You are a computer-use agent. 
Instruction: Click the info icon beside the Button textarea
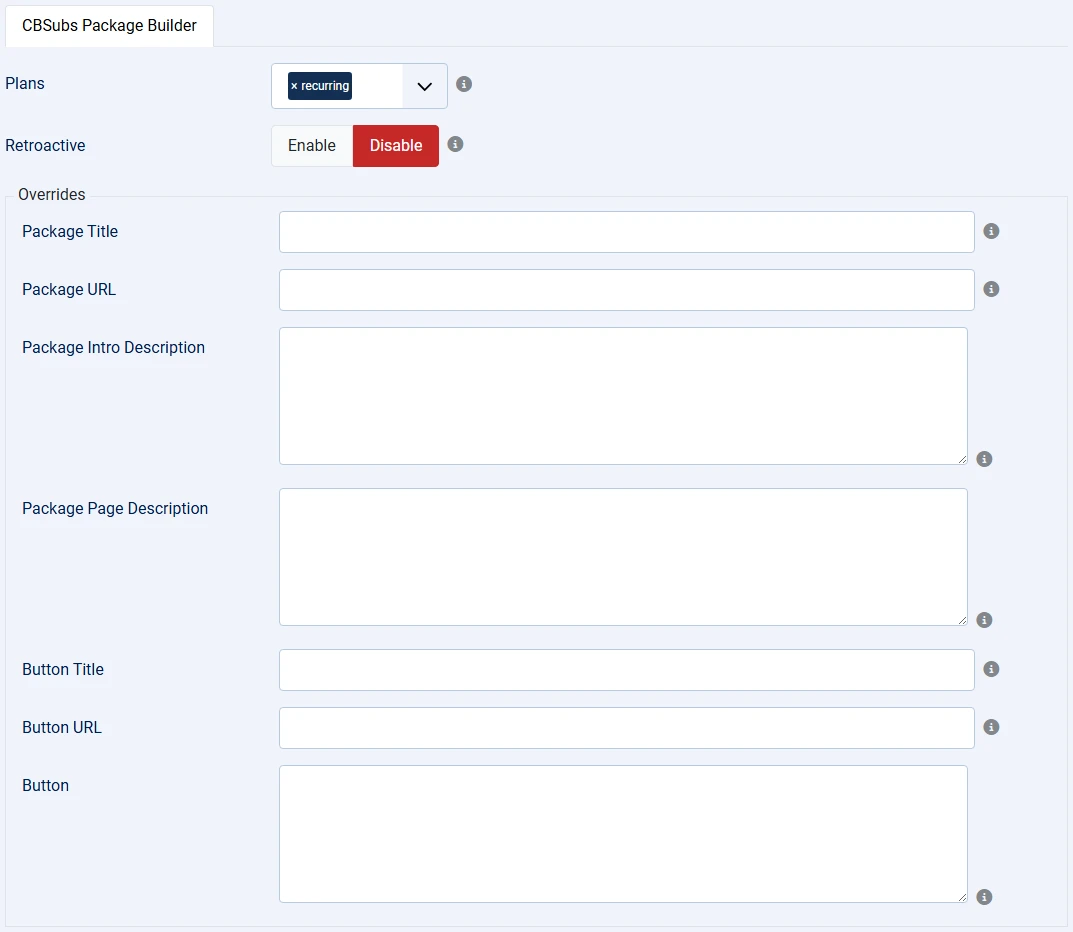click(983, 896)
